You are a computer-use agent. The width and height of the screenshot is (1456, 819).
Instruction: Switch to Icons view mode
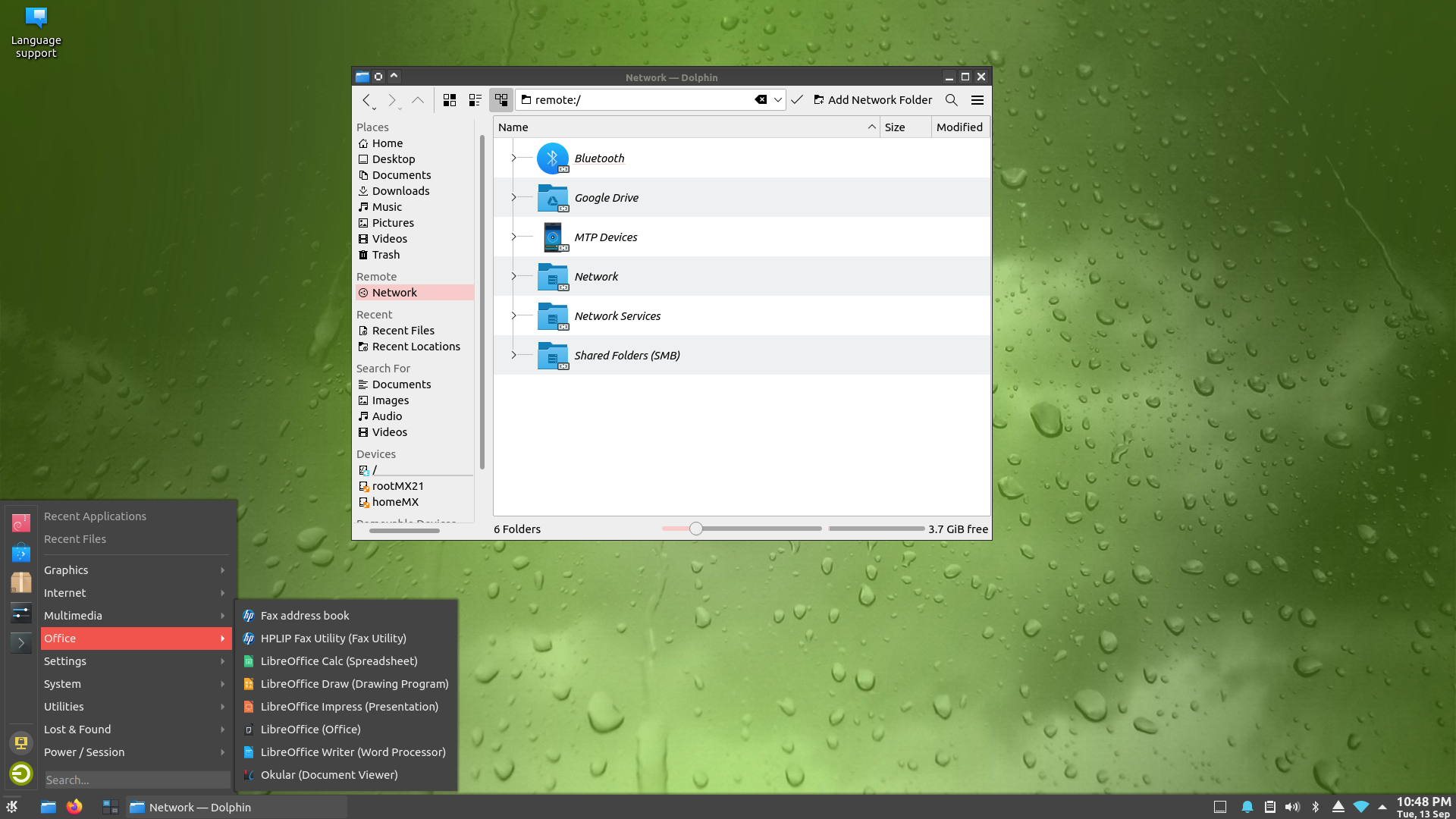pos(450,100)
